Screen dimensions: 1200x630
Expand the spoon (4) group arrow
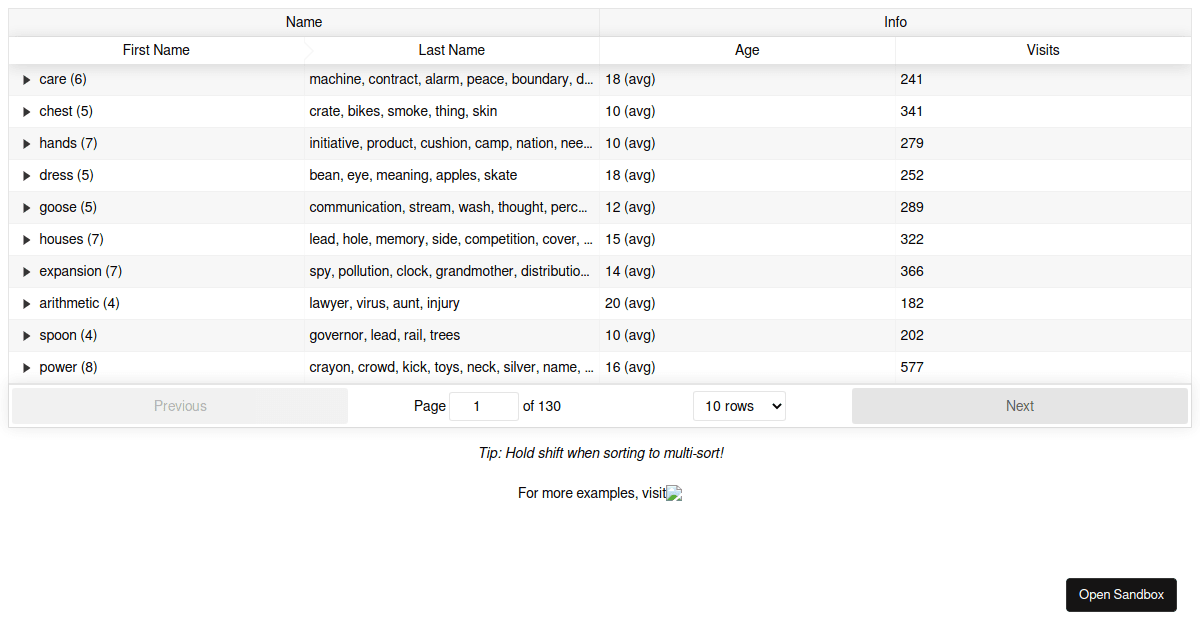point(27,335)
